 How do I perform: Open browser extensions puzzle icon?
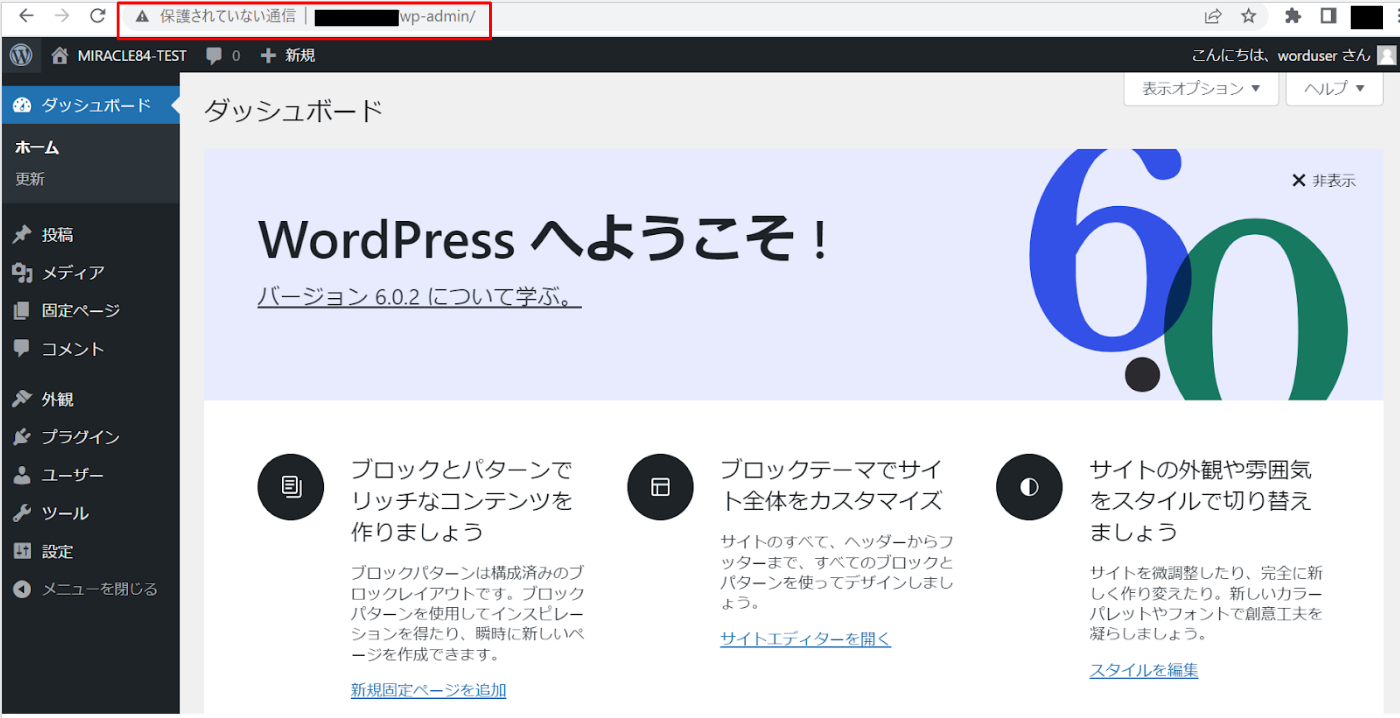[x=1292, y=16]
